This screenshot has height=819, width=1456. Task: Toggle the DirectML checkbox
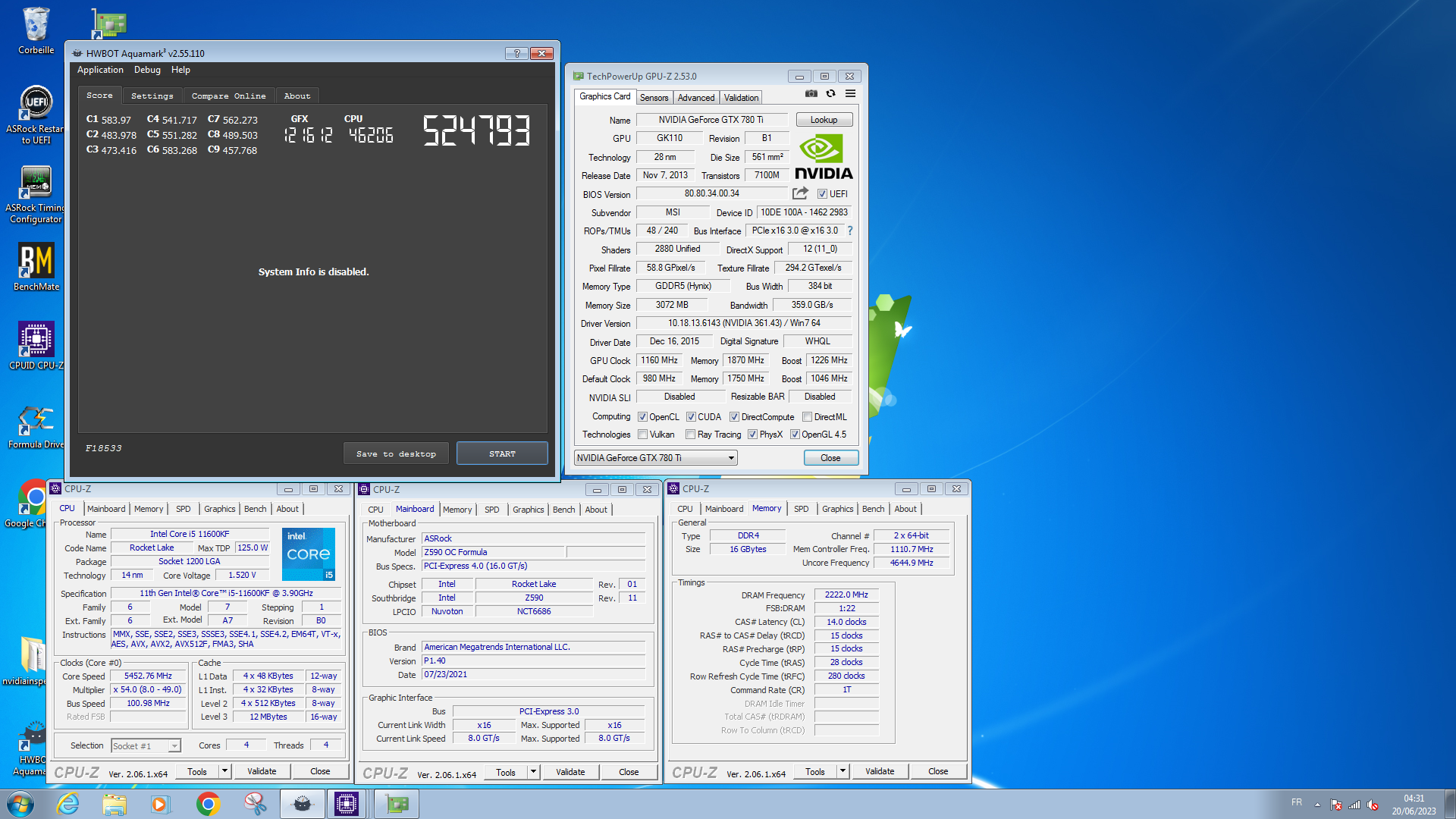tap(808, 417)
